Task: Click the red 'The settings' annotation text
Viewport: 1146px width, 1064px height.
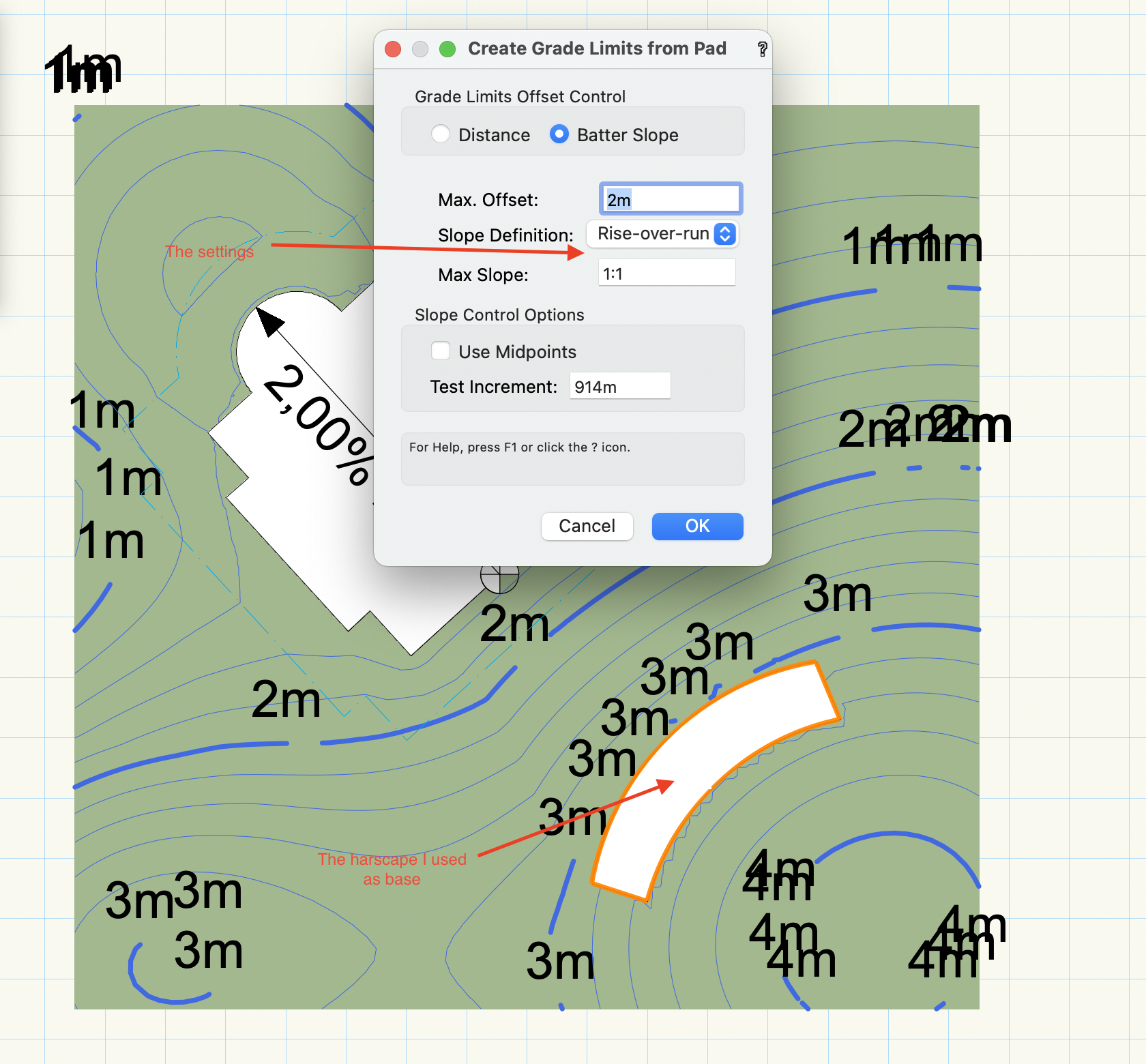Action: [210, 252]
